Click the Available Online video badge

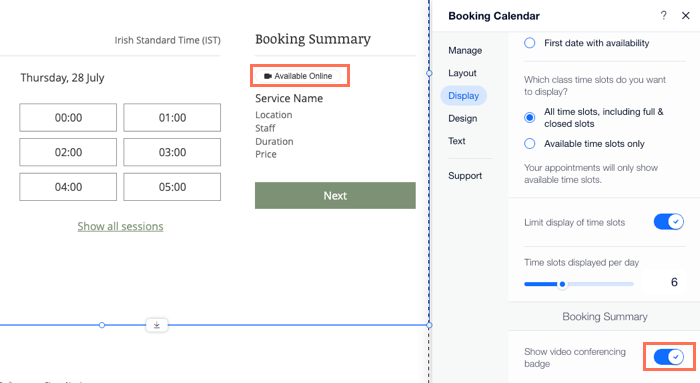298,76
